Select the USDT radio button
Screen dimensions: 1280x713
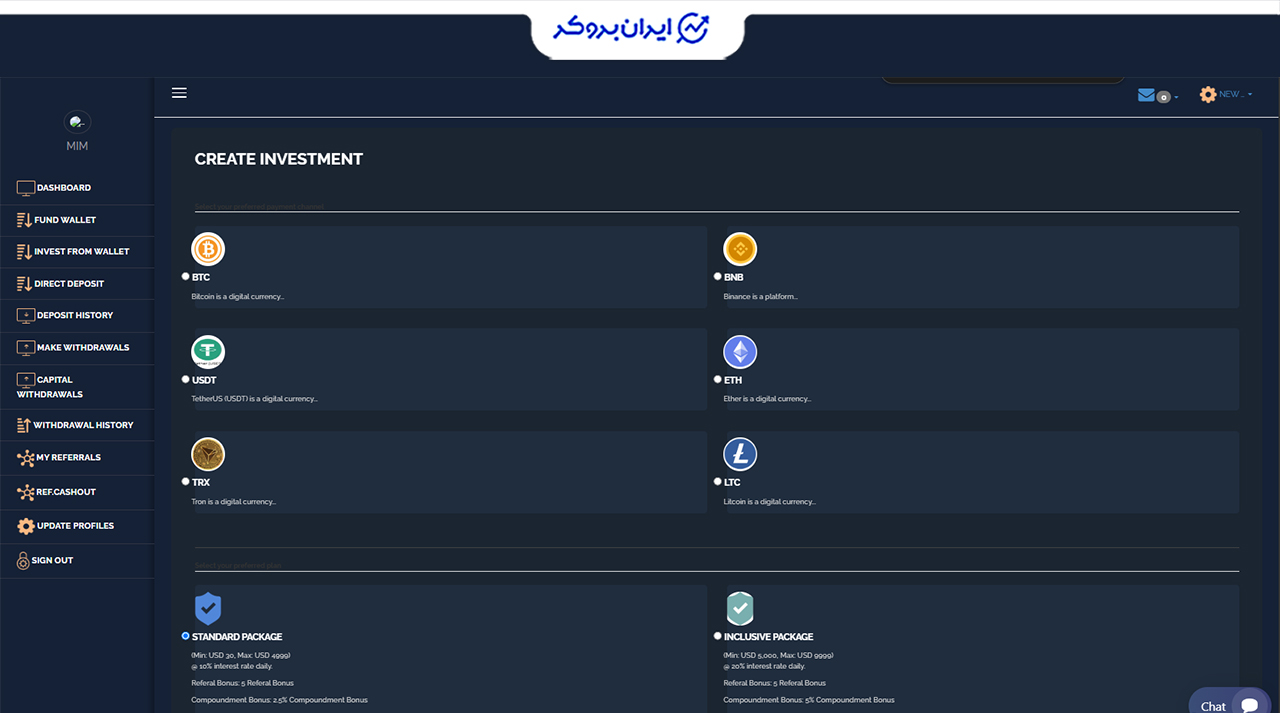(x=186, y=379)
